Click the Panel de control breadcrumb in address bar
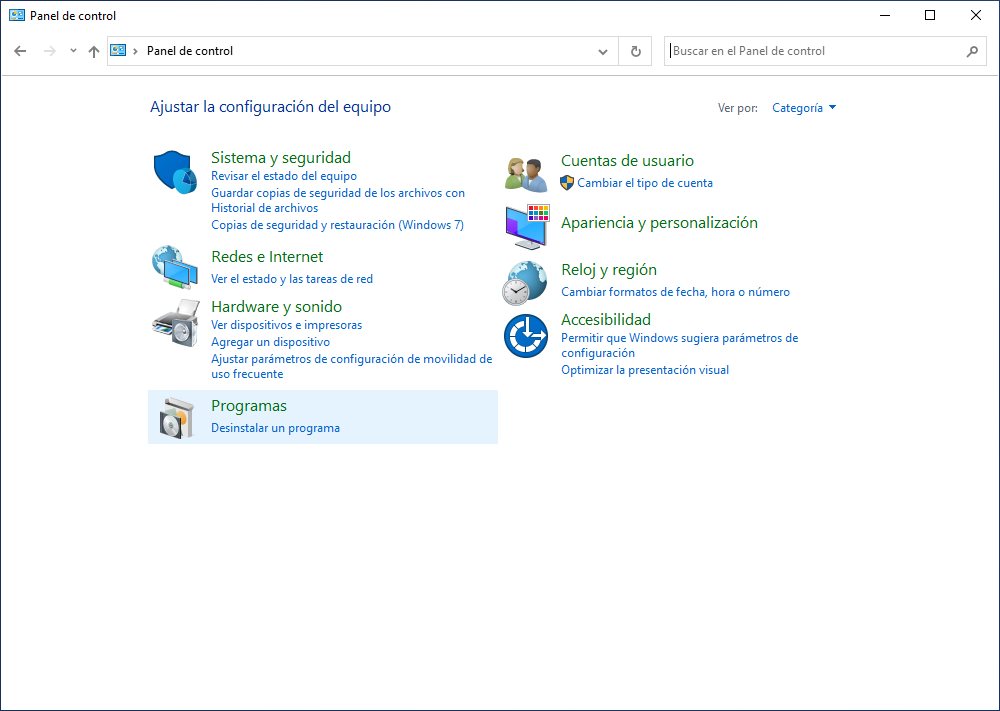Screen dimensions: 1000x711 (190, 51)
